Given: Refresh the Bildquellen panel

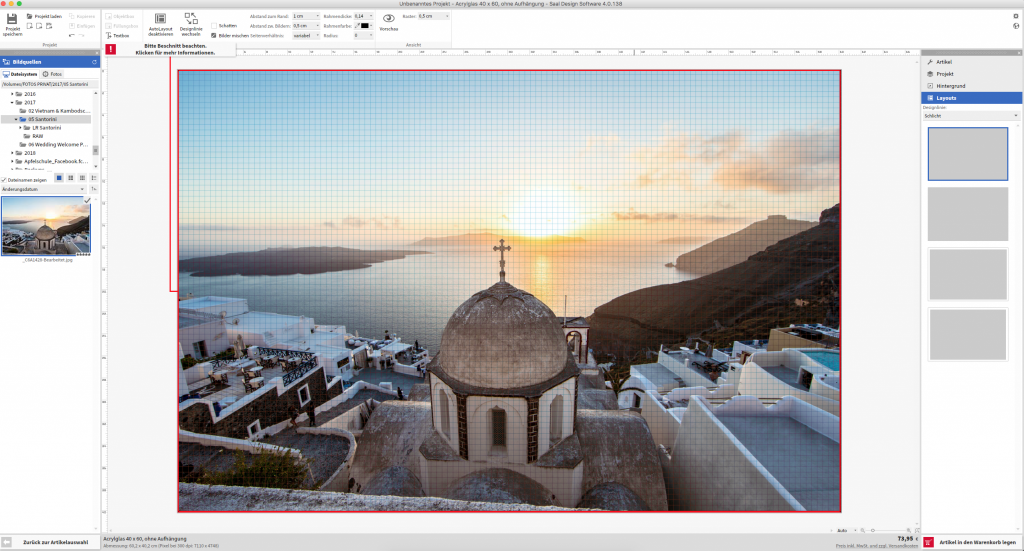Looking at the screenshot, I should click(x=95, y=62).
